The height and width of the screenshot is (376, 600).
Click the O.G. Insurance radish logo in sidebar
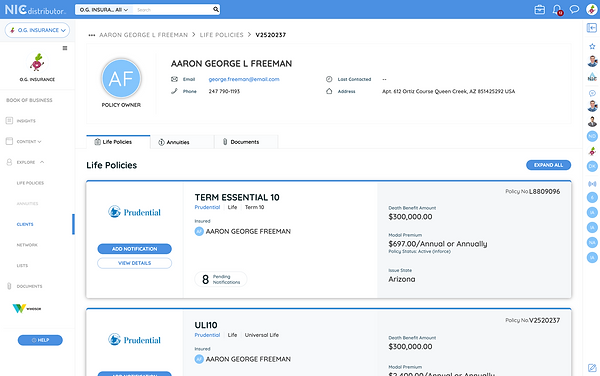click(37, 62)
